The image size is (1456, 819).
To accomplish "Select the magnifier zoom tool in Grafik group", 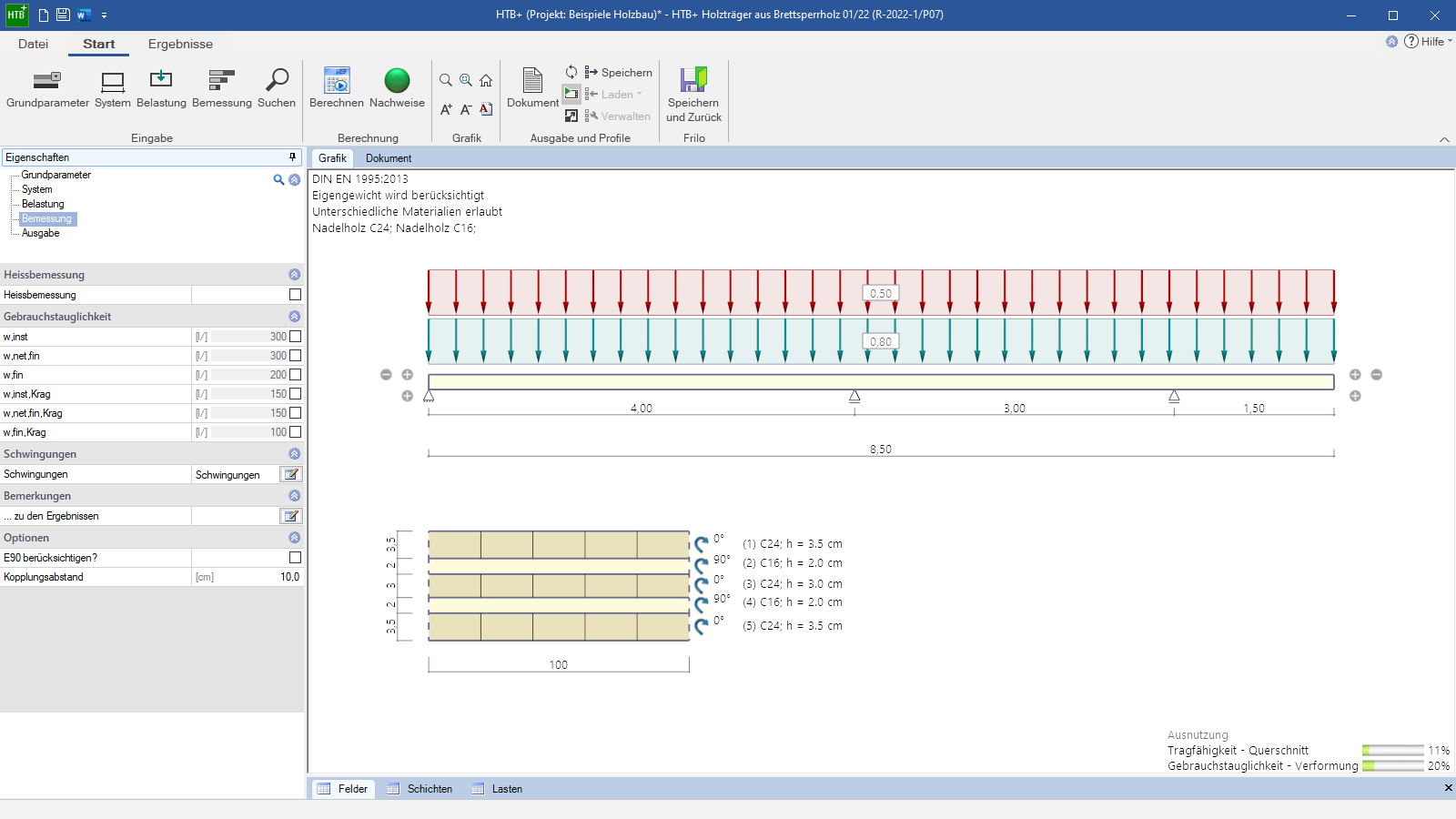I will (446, 80).
